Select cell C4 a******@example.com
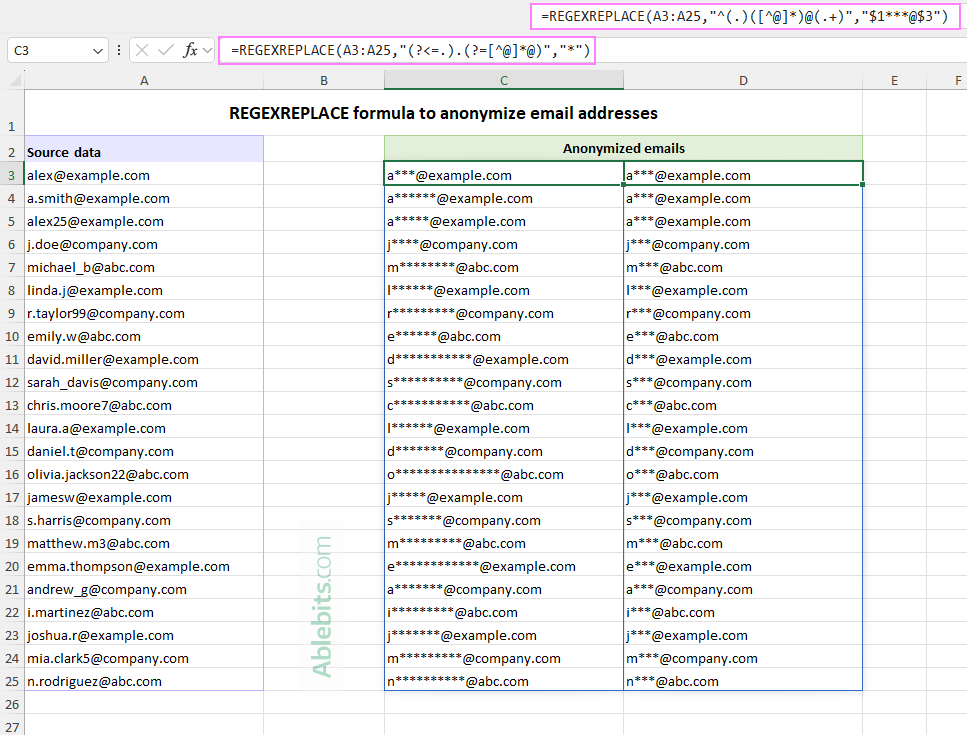Viewport: 967px width, 735px height. (x=504, y=198)
